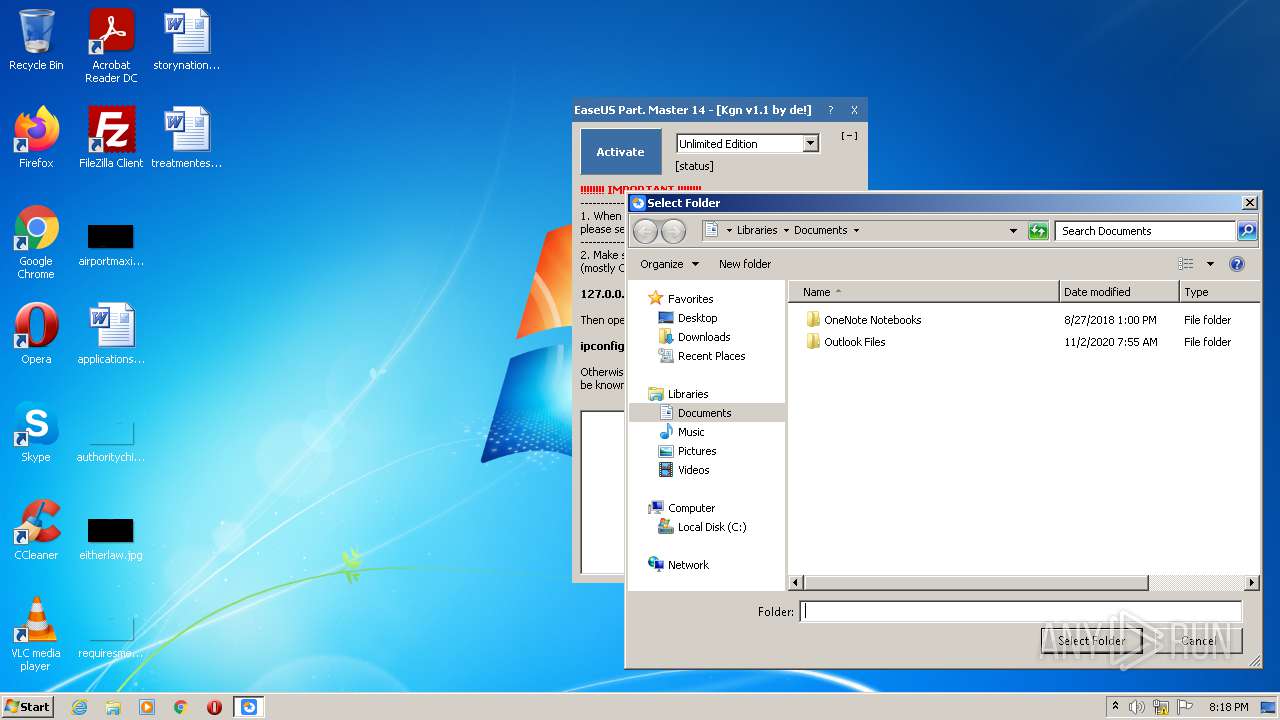The image size is (1280, 720).
Task: Sort by the Date modified column header
Action: pos(1119,292)
